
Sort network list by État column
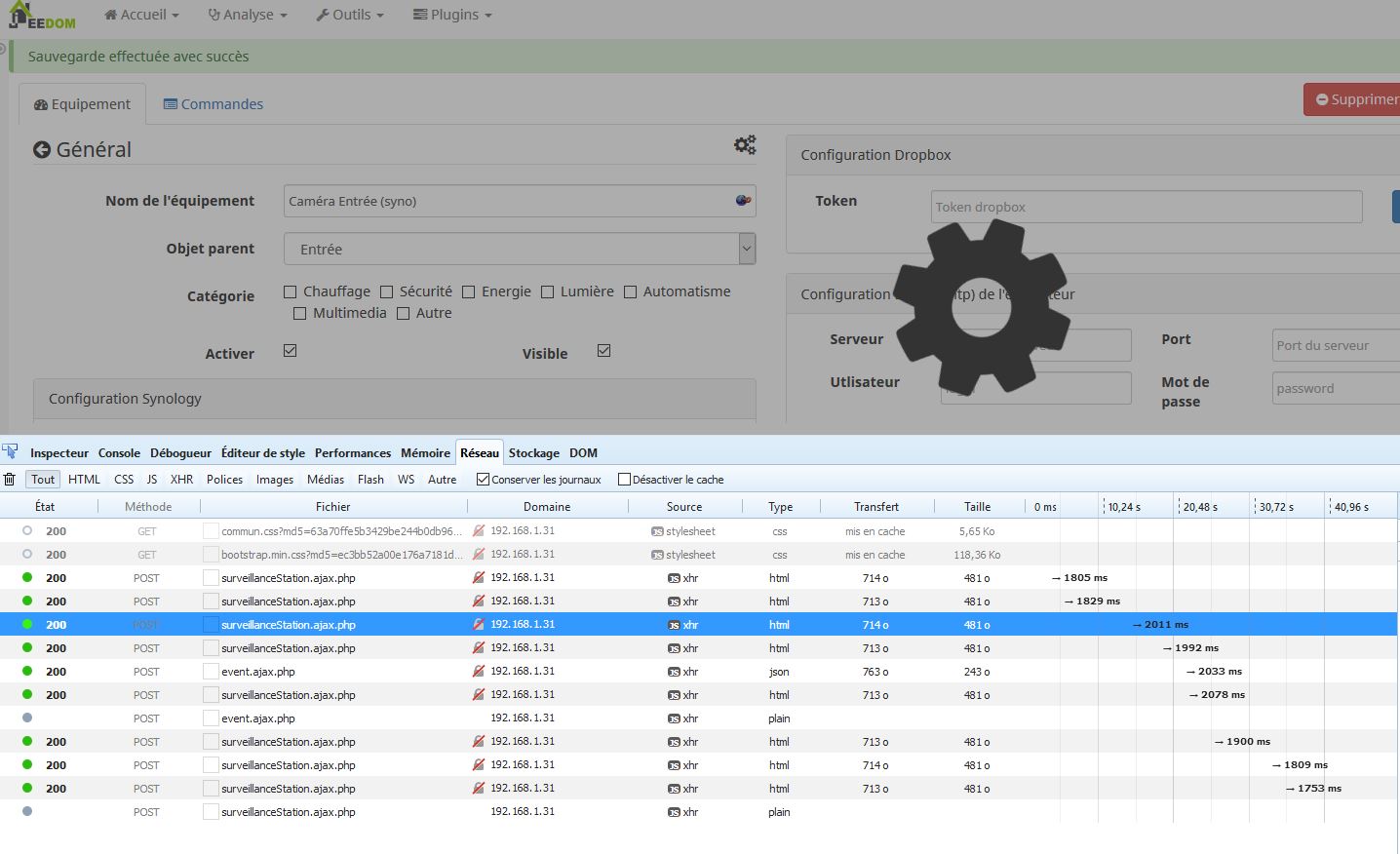coord(45,506)
